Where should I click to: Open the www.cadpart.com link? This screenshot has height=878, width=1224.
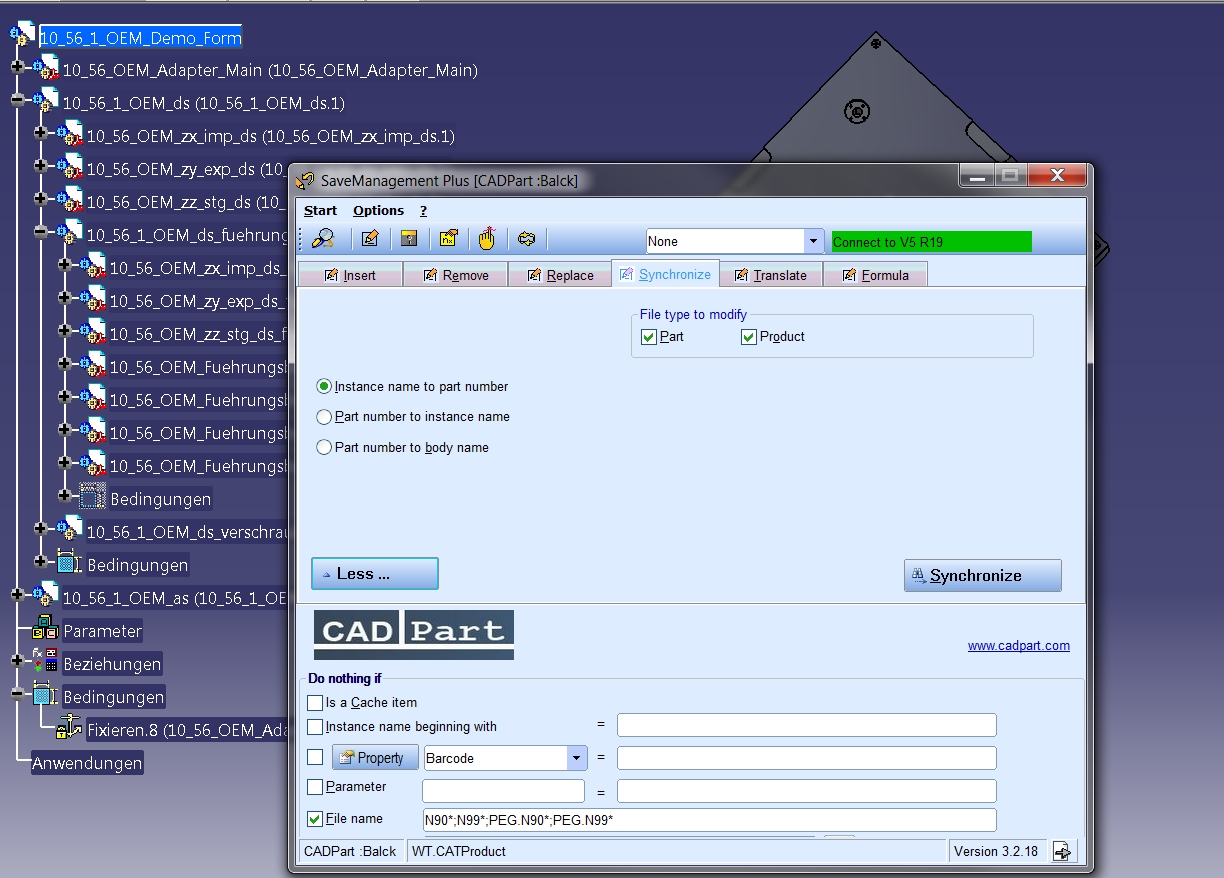tap(1019, 646)
